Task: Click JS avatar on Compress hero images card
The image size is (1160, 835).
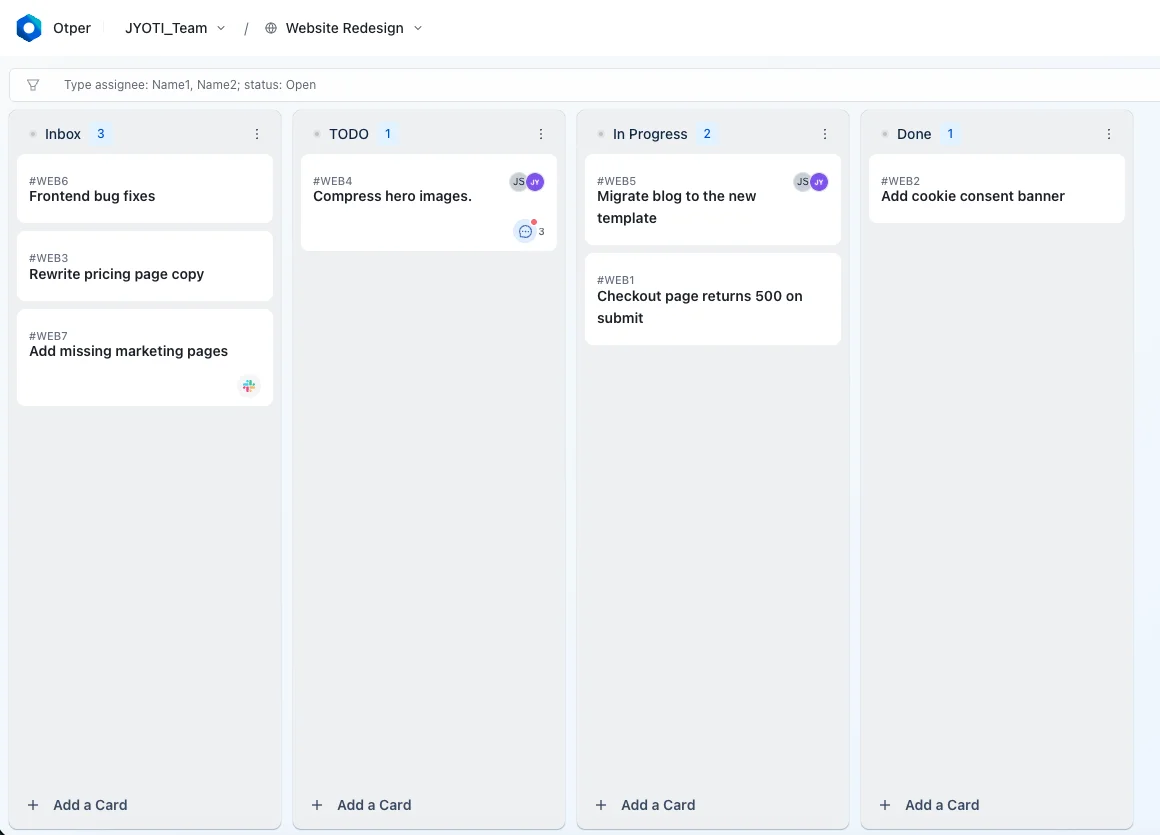Action: tap(518, 182)
